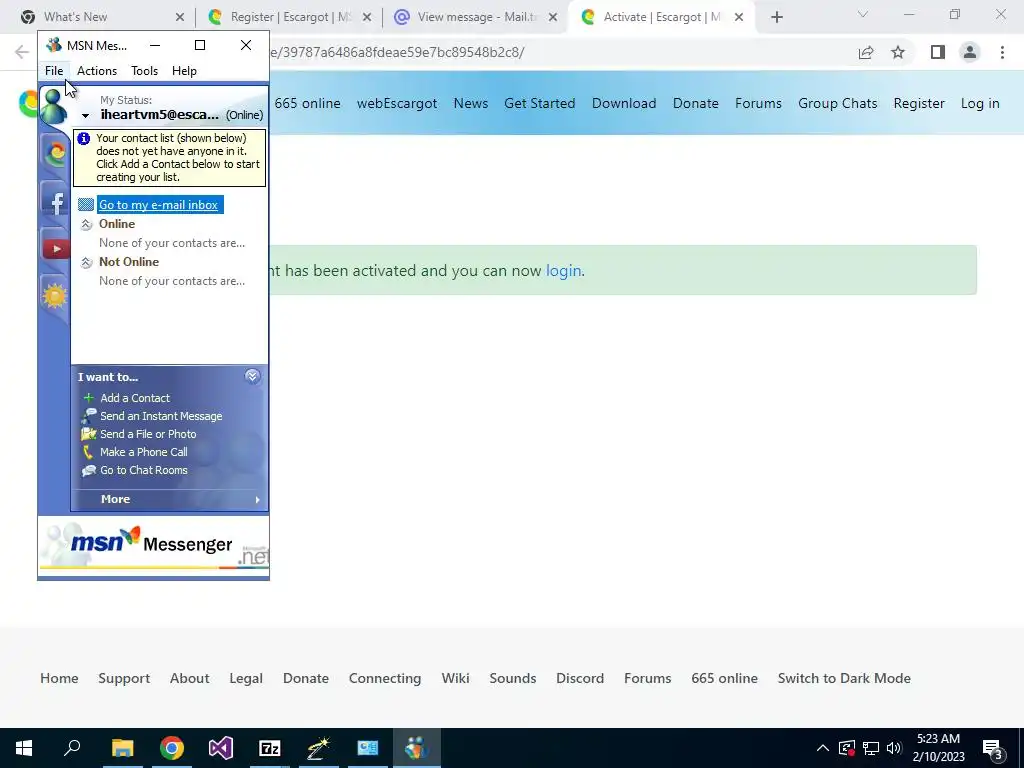The height and width of the screenshot is (768, 1024).
Task: Open 7-Zip from taskbar
Action: [x=270, y=748]
